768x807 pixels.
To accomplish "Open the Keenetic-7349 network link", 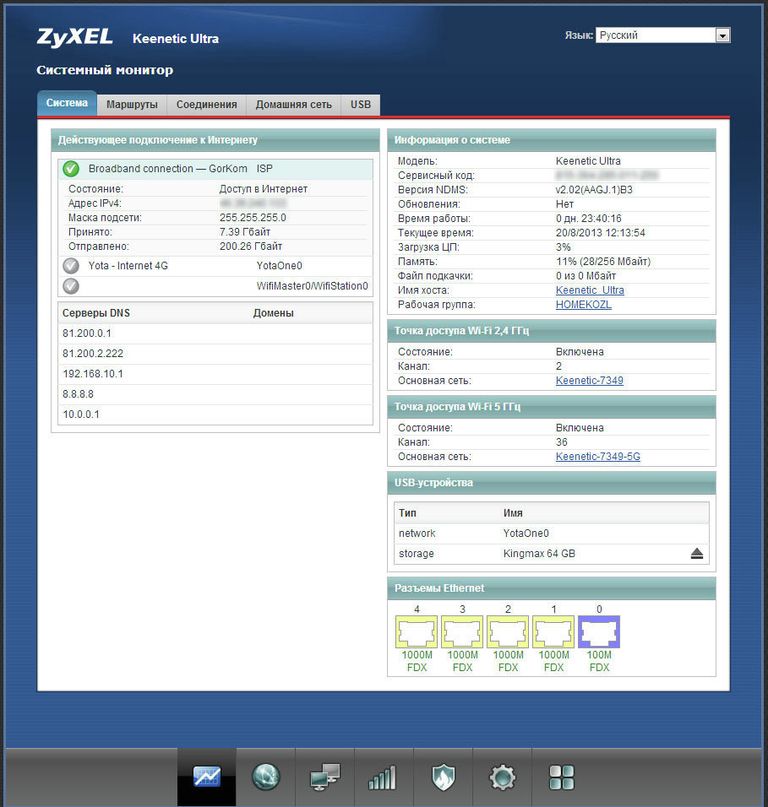I will pyautogui.click(x=589, y=380).
